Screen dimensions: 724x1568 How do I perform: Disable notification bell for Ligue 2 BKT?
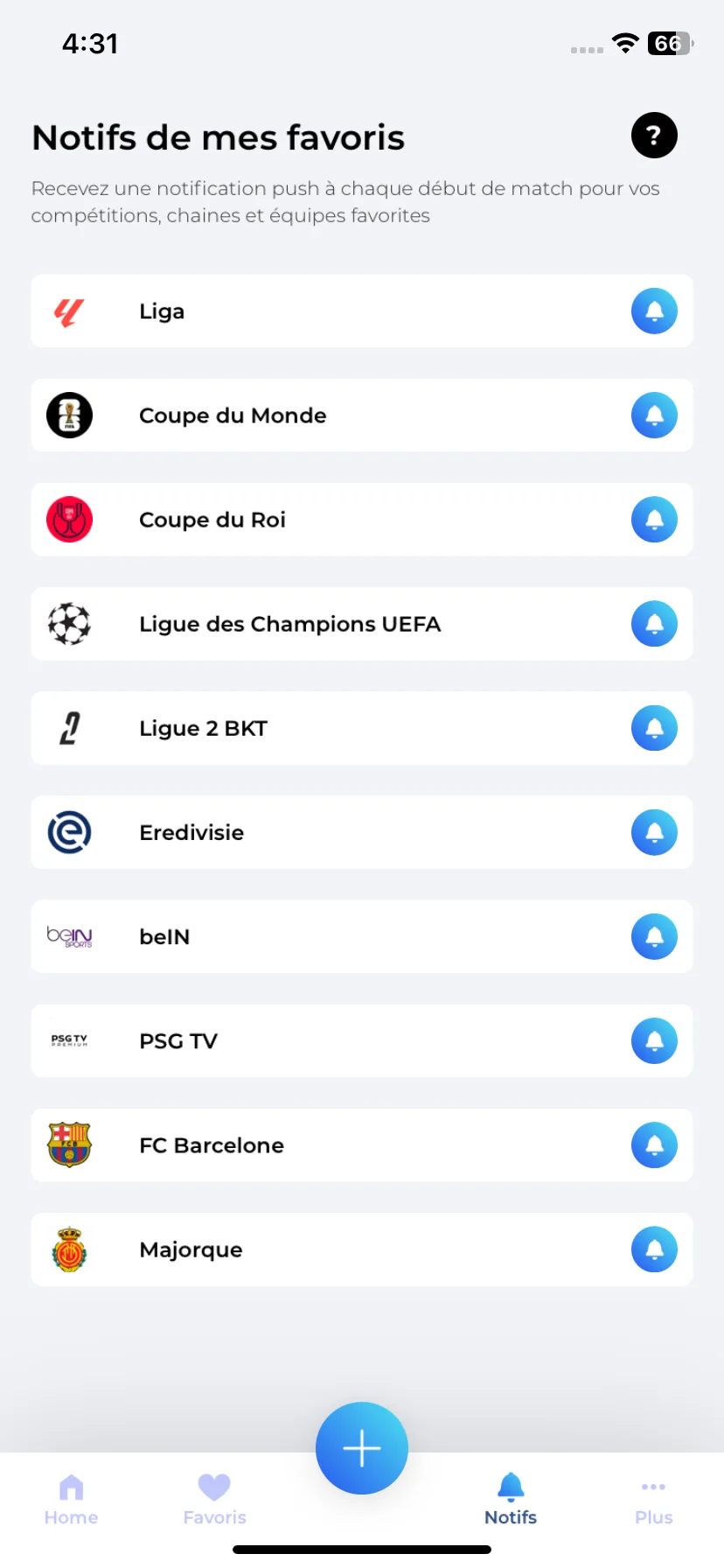[654, 728]
